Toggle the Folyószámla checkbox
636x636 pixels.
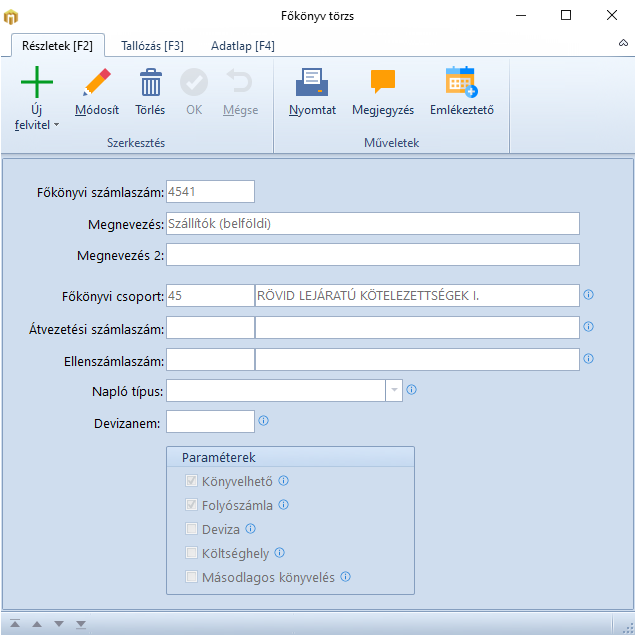(x=193, y=505)
